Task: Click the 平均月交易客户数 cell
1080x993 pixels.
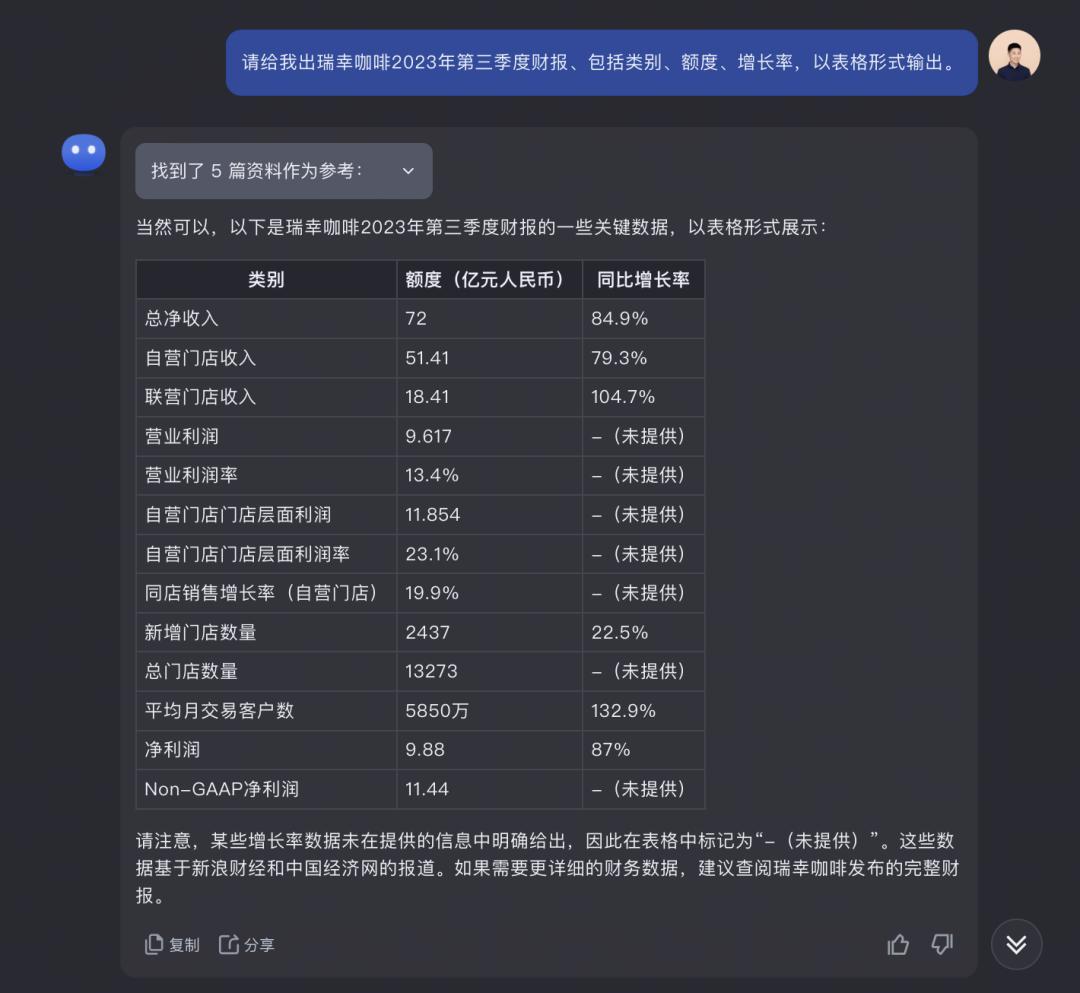Action: coord(267,711)
